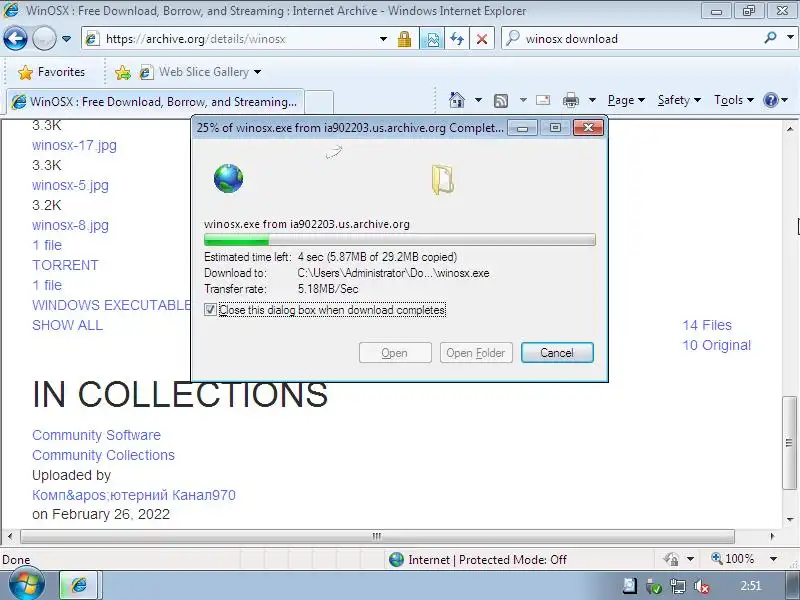Click the vertical scrollbar down arrow
This screenshot has width=800, height=600.
790,519
